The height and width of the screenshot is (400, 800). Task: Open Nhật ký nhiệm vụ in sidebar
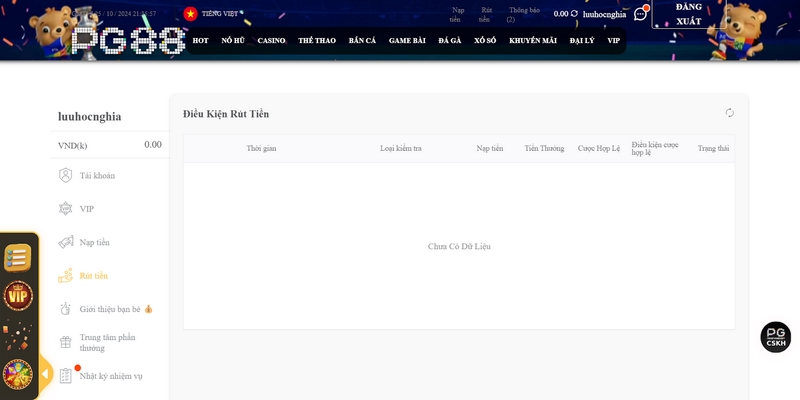[x=110, y=376]
